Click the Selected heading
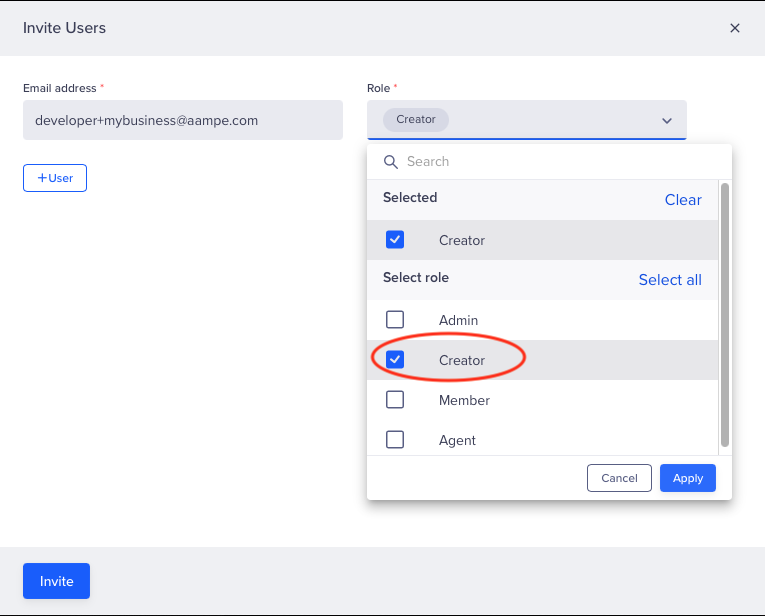The height and width of the screenshot is (616, 765). (410, 198)
